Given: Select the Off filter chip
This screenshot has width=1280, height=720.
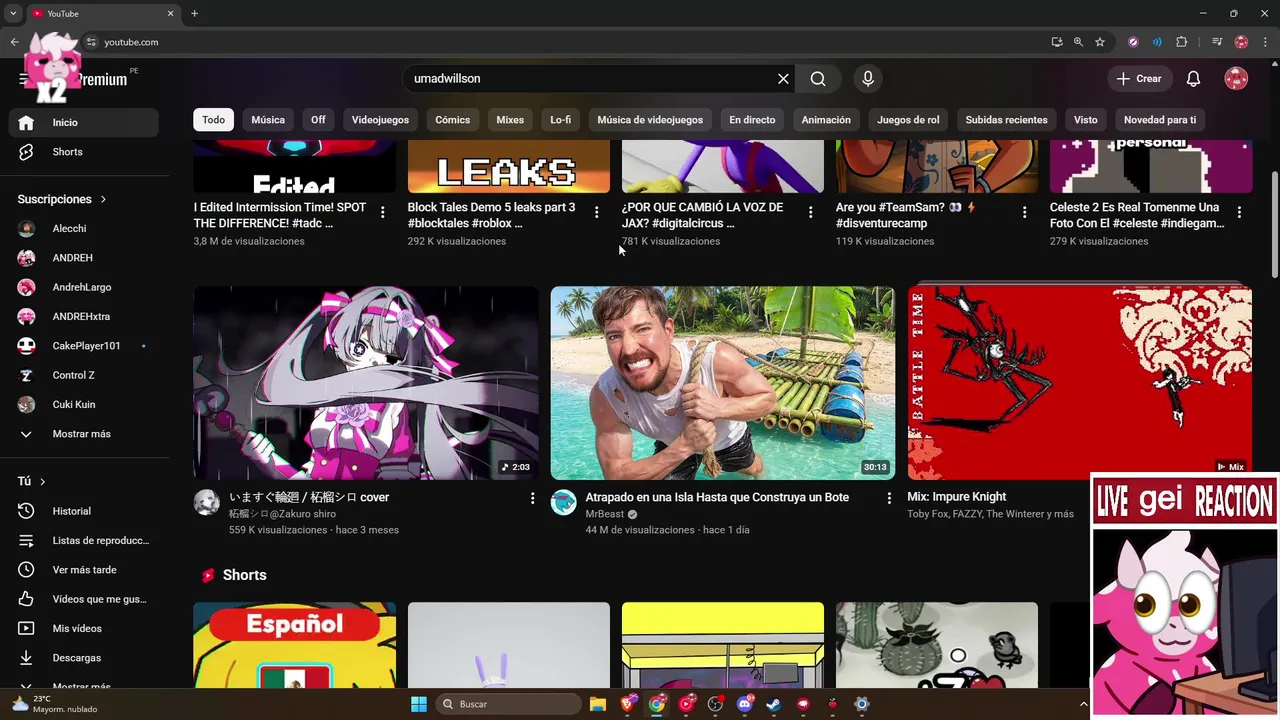Looking at the screenshot, I should pos(318,120).
